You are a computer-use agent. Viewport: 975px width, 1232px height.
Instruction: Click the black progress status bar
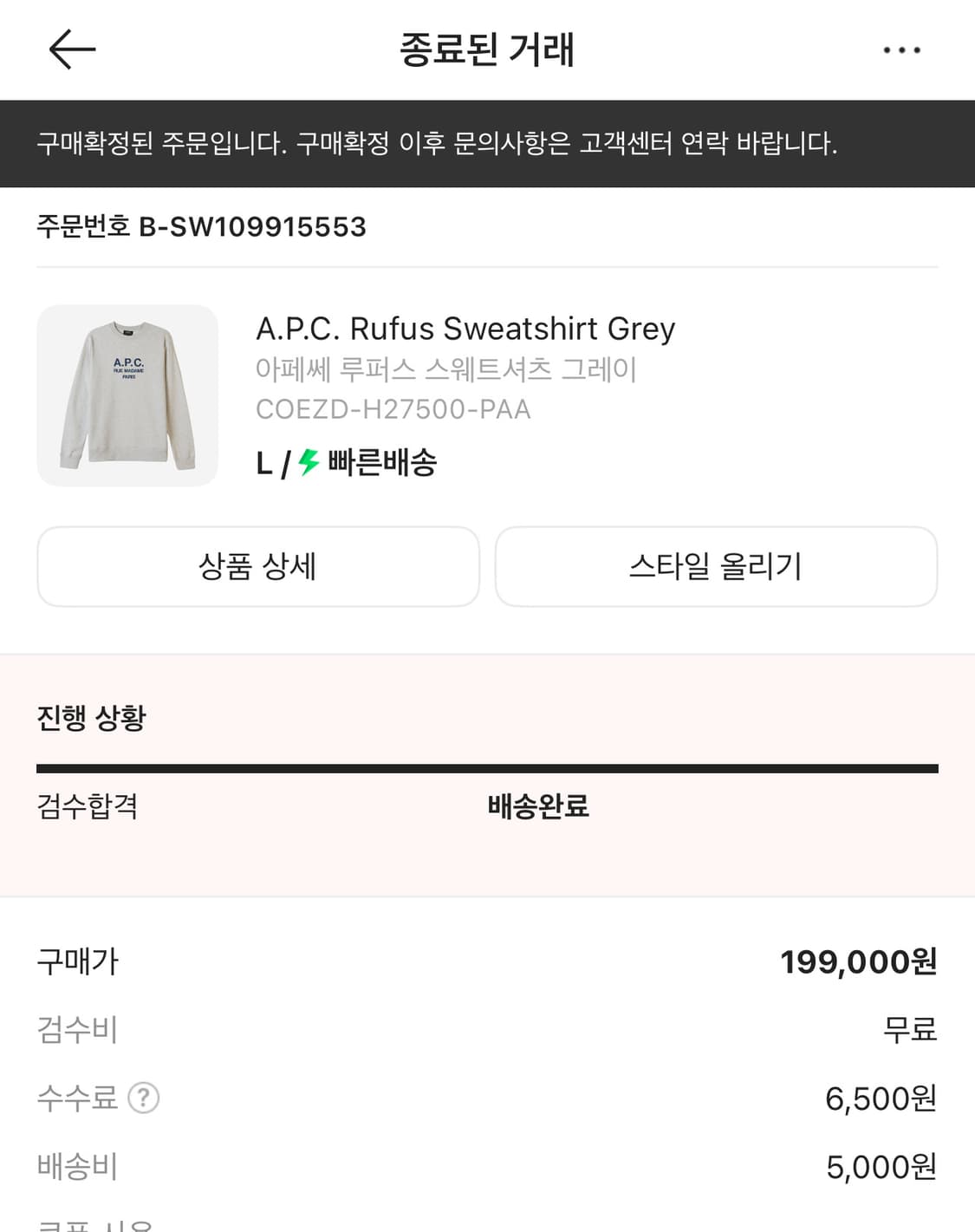coord(487,768)
